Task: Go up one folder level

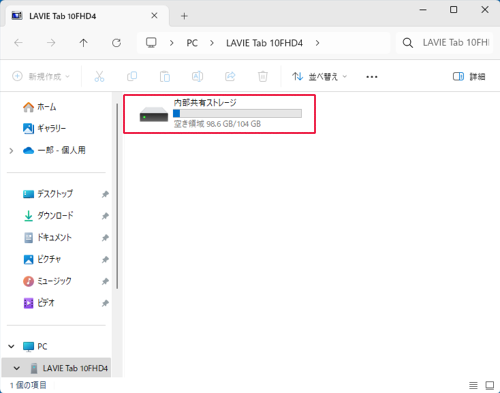Action: point(83,43)
